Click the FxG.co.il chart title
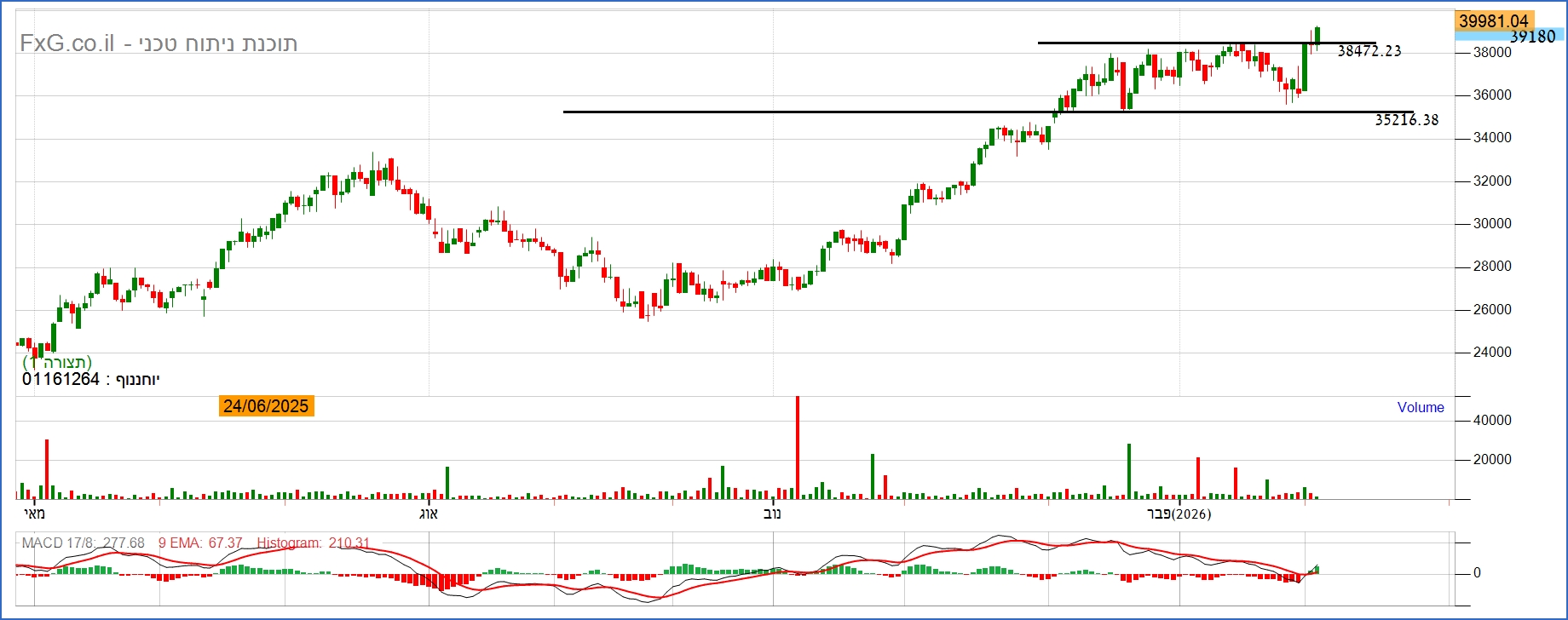1568x620 pixels. [x=159, y=43]
